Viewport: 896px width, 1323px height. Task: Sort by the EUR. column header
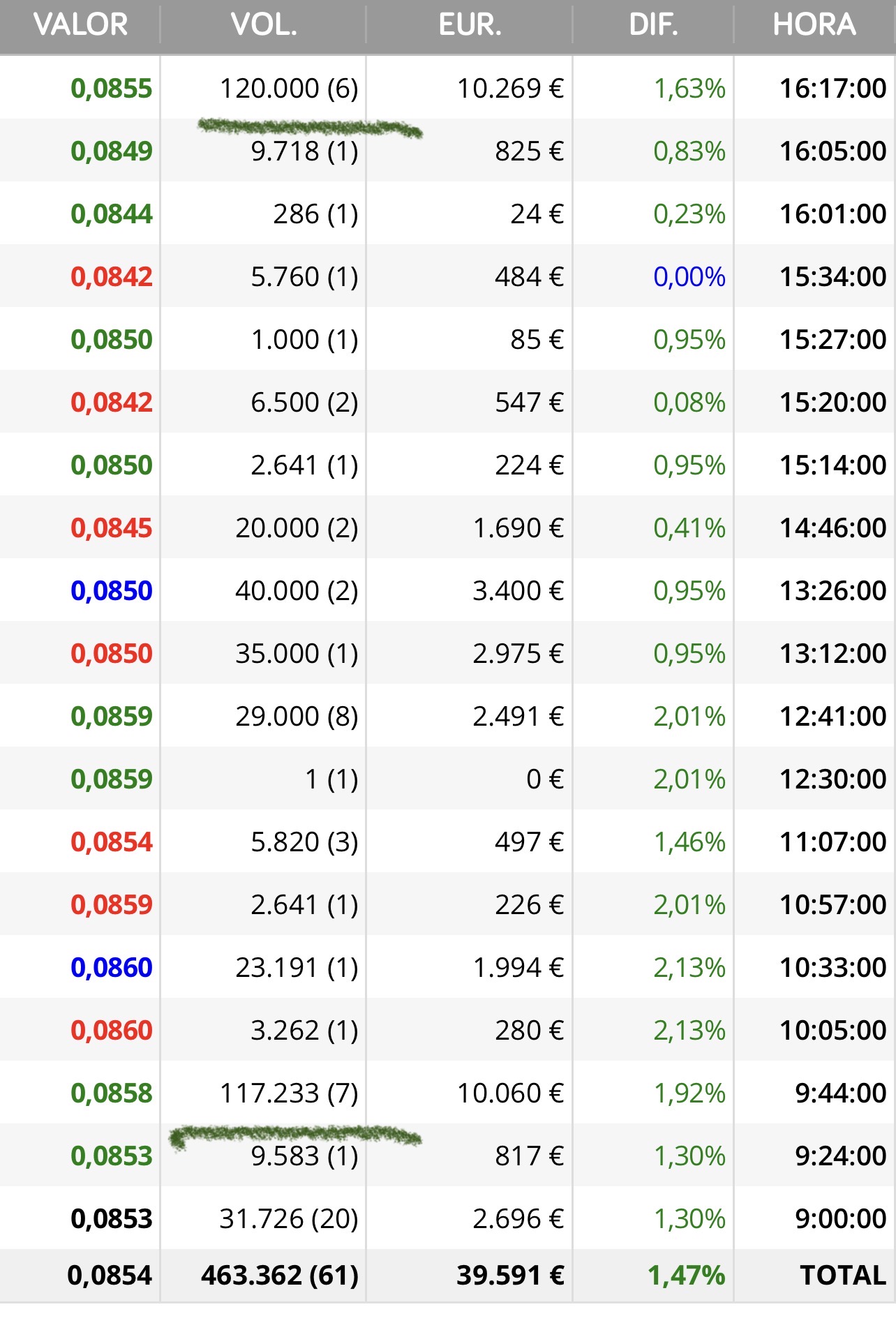[470, 25]
